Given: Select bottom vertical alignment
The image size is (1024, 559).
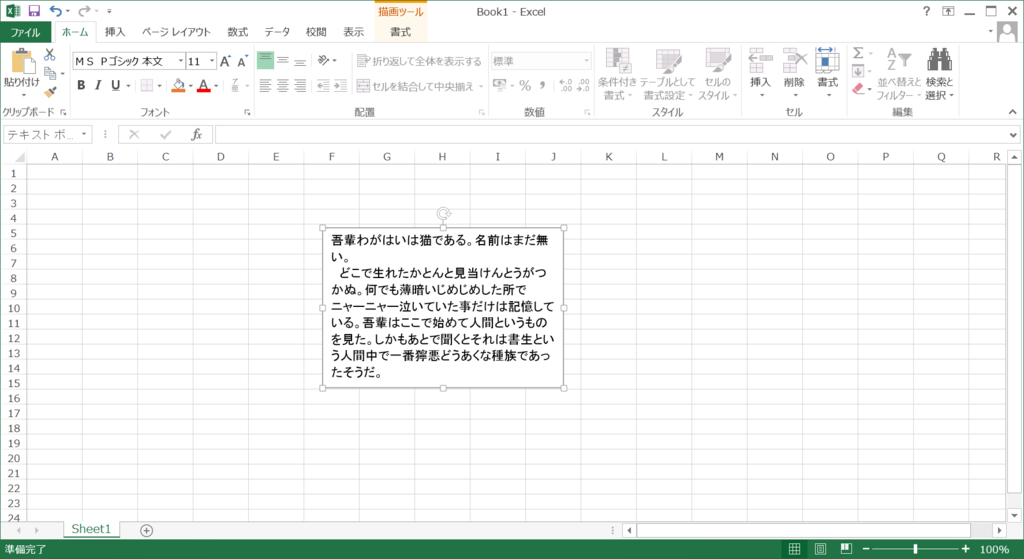Looking at the screenshot, I should coord(300,61).
